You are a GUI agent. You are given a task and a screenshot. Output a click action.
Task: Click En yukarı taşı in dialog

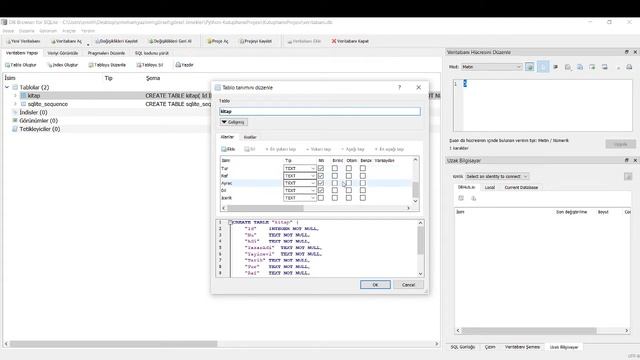[280, 149]
